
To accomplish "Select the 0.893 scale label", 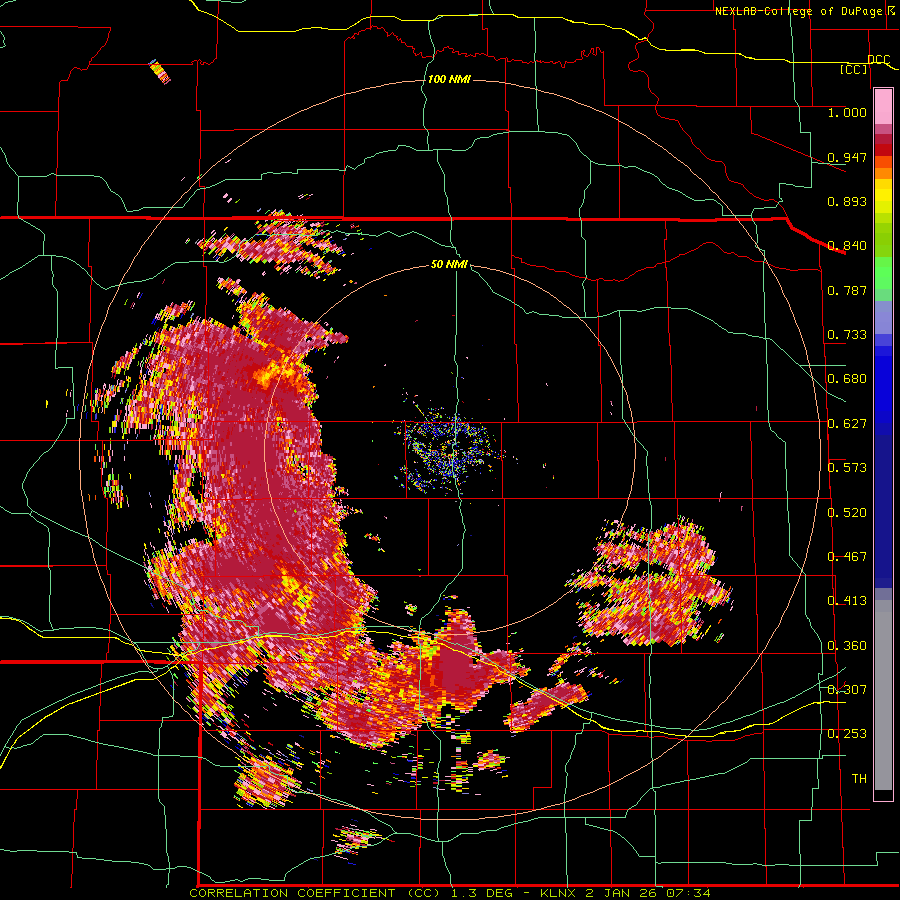I will point(847,201).
